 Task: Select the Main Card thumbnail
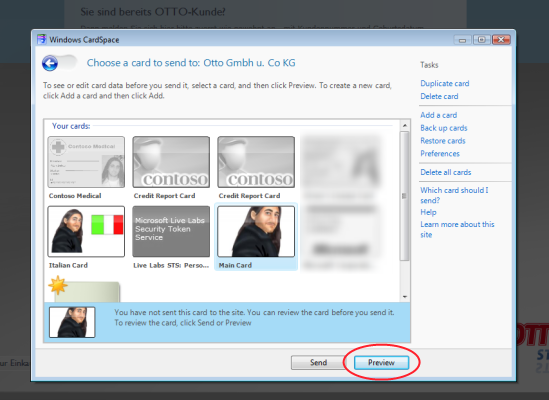[256, 232]
